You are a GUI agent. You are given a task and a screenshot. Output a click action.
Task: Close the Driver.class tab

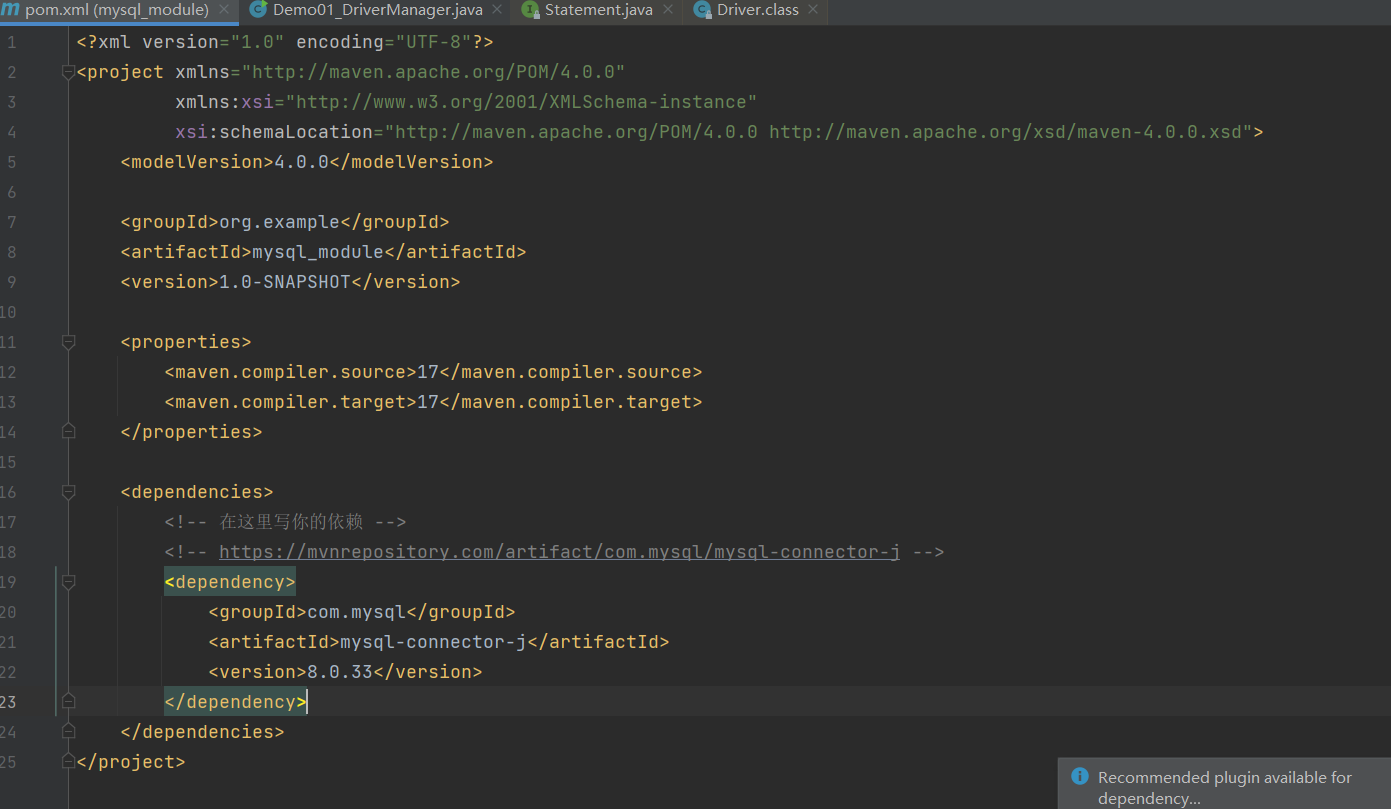point(812,10)
